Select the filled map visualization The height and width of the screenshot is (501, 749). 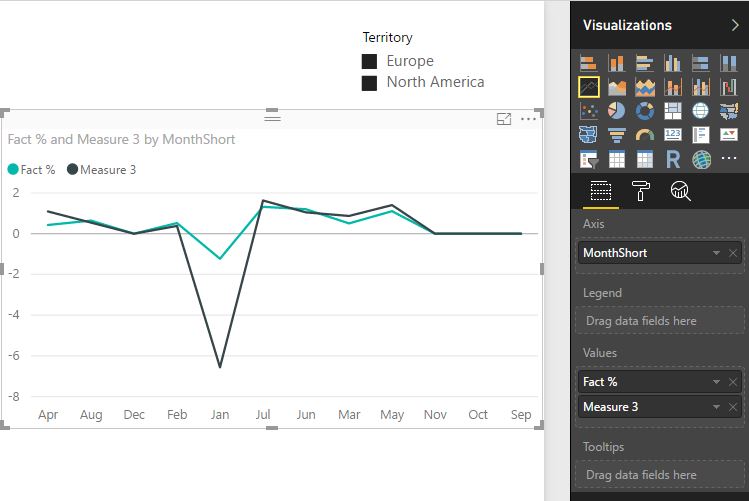coord(728,111)
